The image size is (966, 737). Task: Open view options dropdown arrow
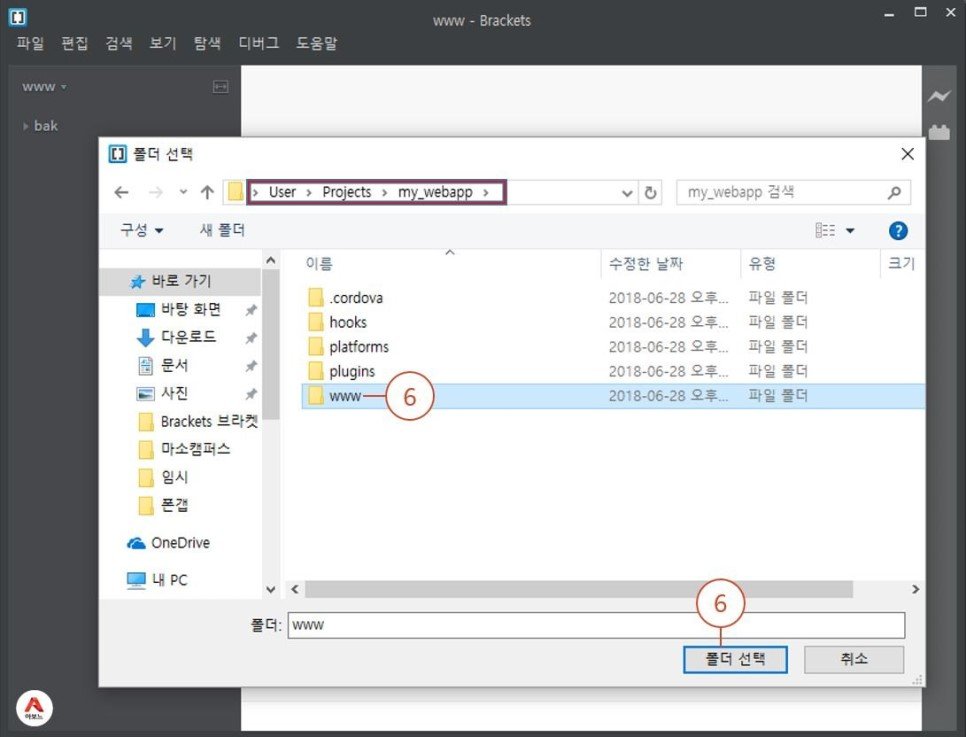(x=850, y=231)
